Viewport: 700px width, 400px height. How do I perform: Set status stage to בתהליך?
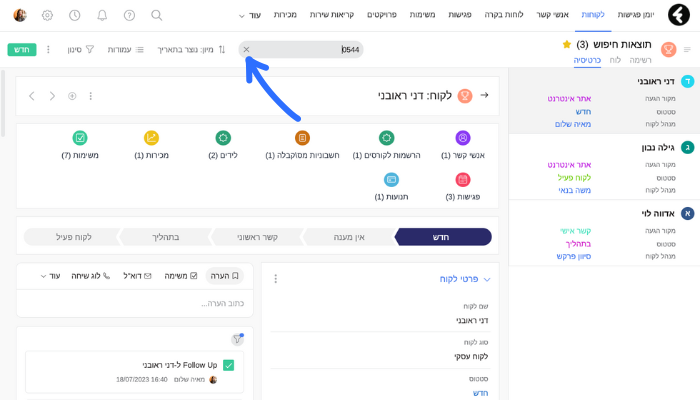point(166,237)
